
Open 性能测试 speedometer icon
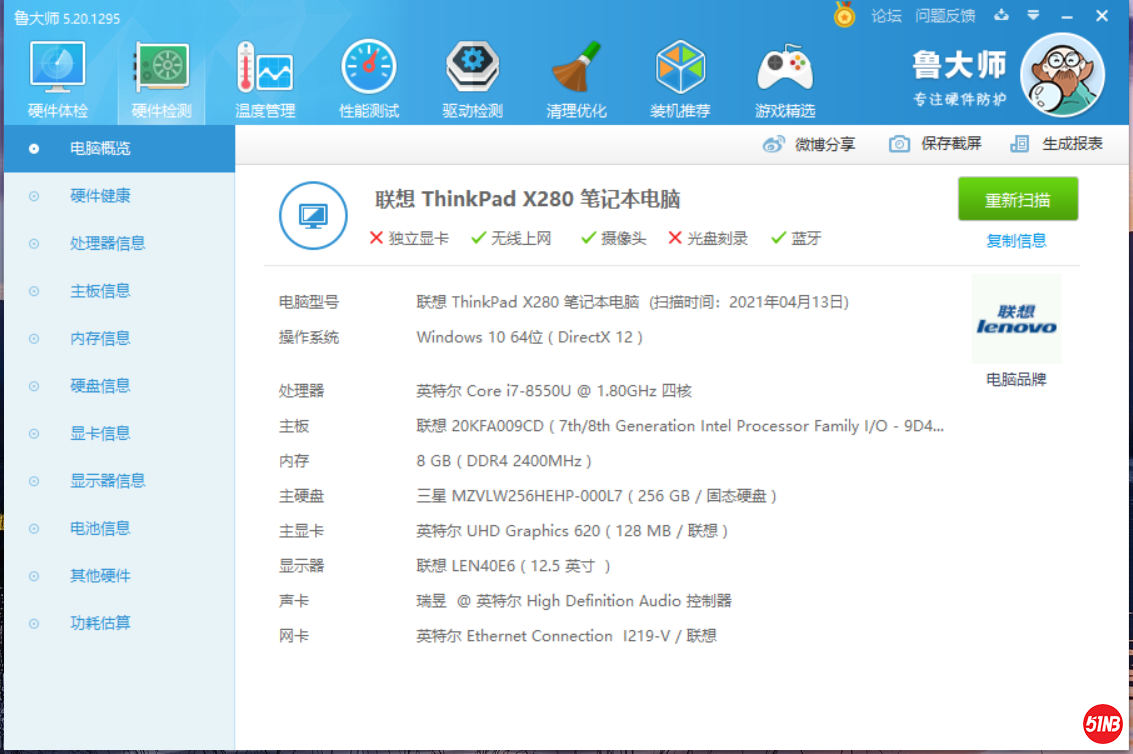[x=368, y=70]
